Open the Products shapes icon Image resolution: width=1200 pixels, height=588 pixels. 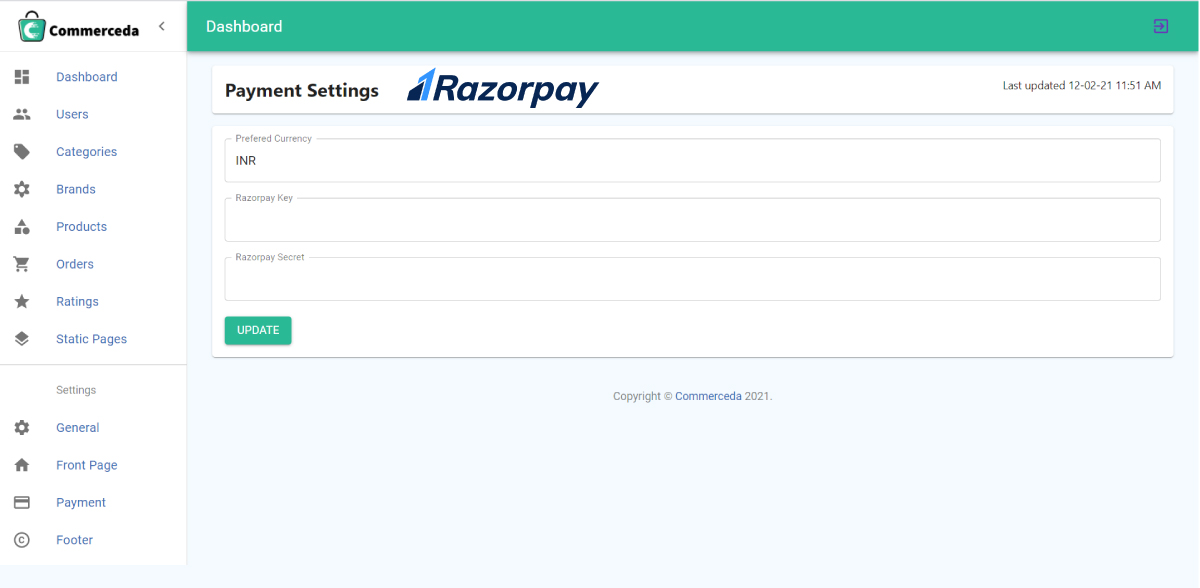click(x=22, y=227)
